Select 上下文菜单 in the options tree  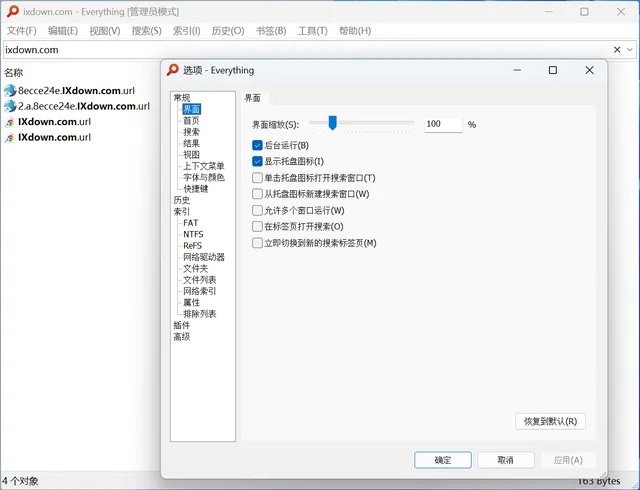point(204,166)
